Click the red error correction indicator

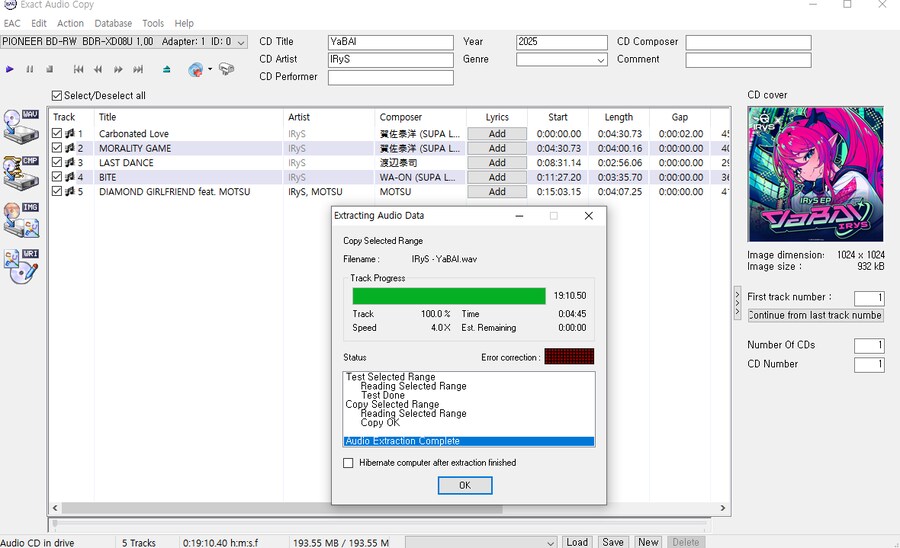[x=569, y=356]
